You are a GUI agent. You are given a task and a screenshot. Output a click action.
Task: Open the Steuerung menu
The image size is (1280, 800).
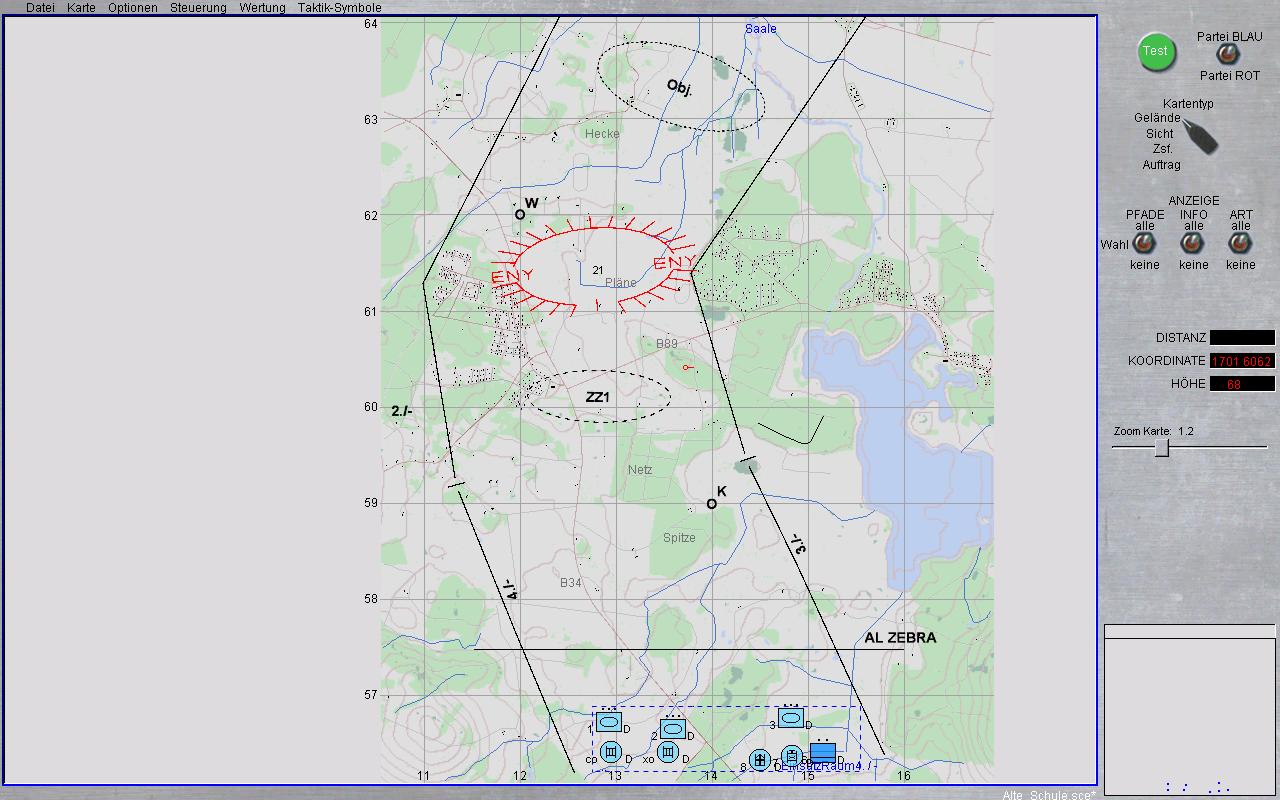(198, 7)
